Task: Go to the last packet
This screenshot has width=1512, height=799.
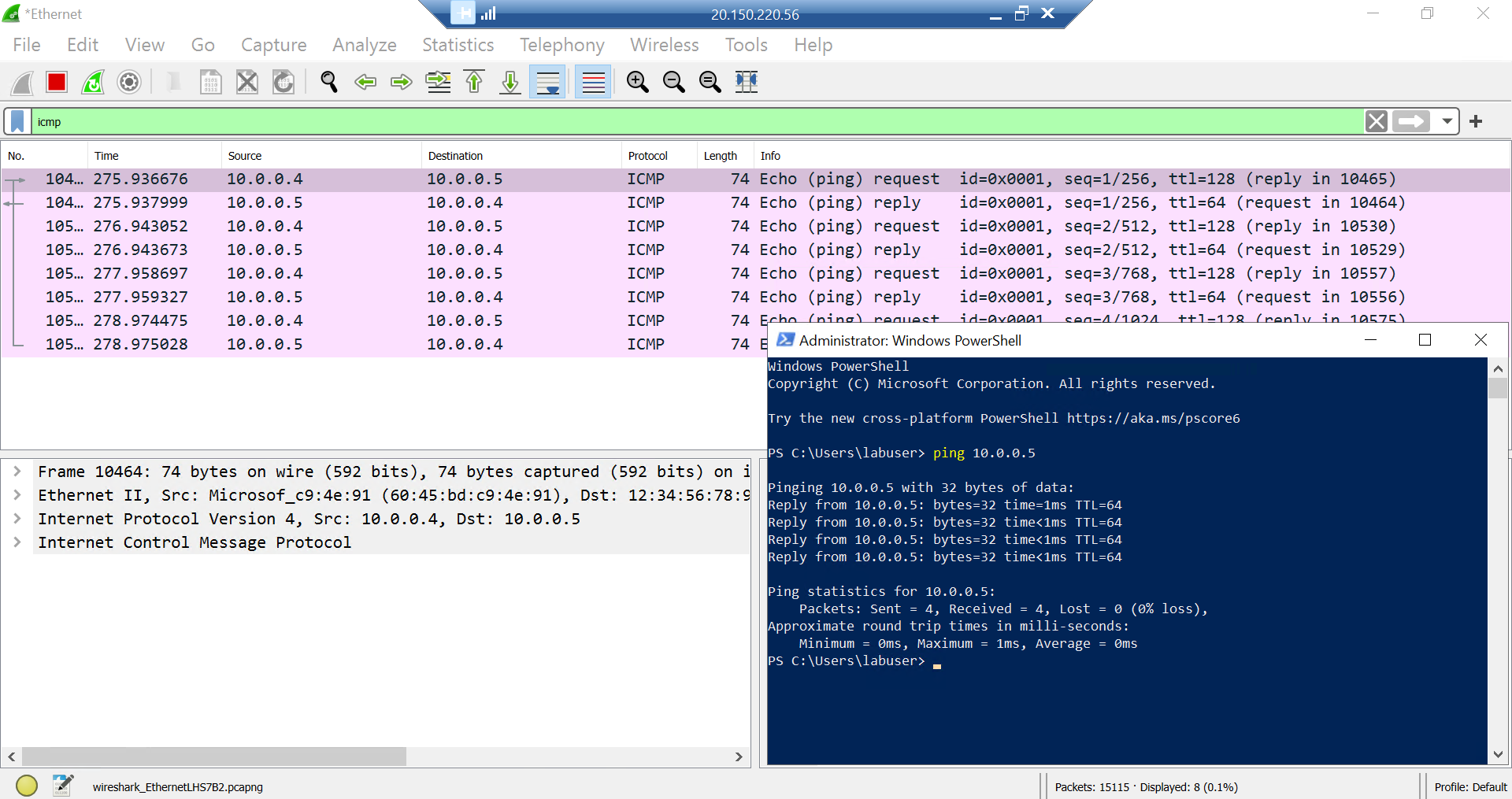Action: [x=510, y=82]
